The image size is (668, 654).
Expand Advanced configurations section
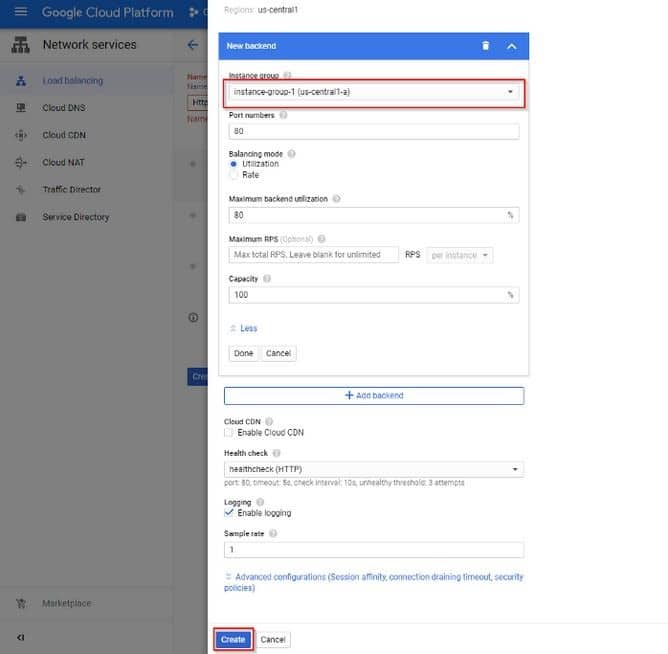pyautogui.click(x=374, y=582)
